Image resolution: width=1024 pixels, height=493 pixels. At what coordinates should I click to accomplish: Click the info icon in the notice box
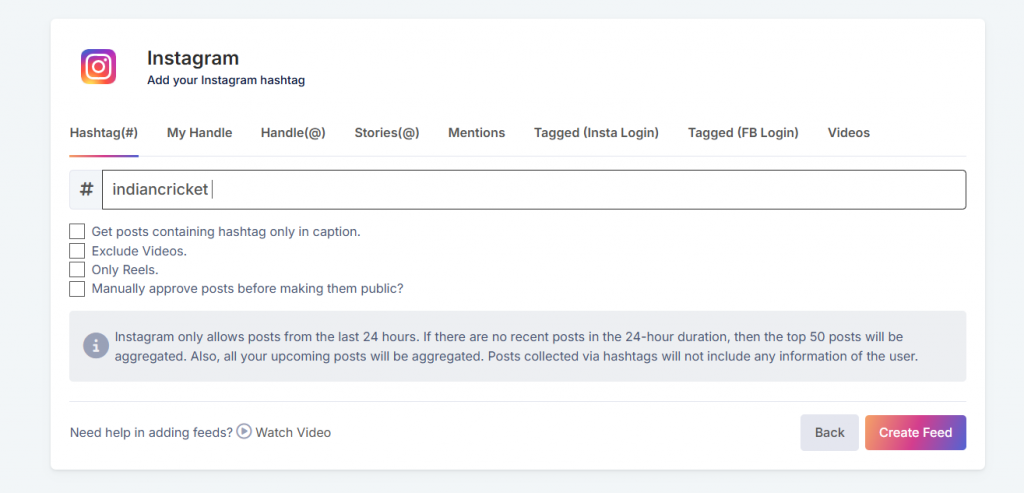pyautogui.click(x=96, y=346)
